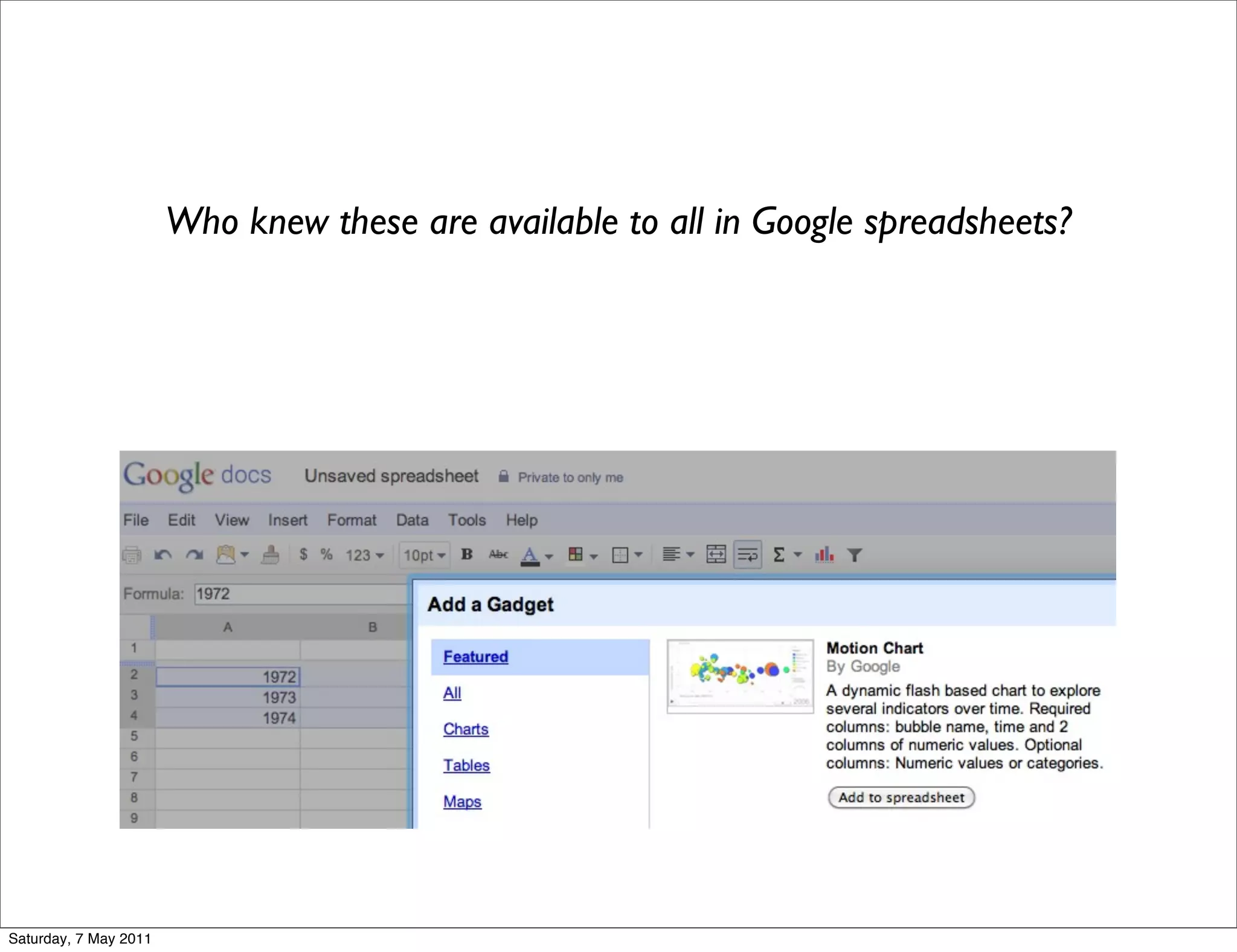
Task: Click the filter funnel icon
Action: tap(854, 555)
